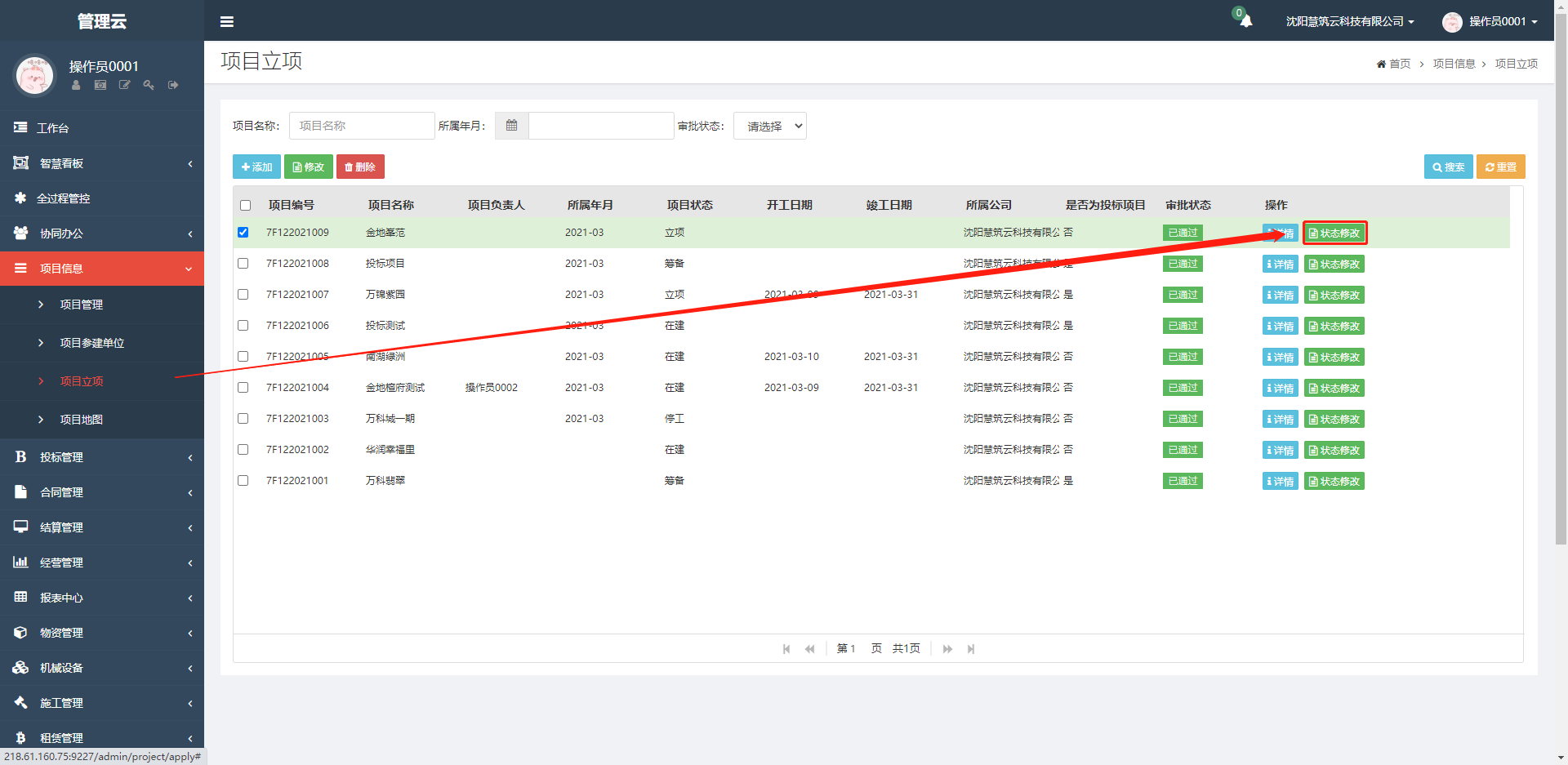The width and height of the screenshot is (1568, 765).
Task: Click the 项目信息 breadcrumb link
Action: click(x=1454, y=64)
